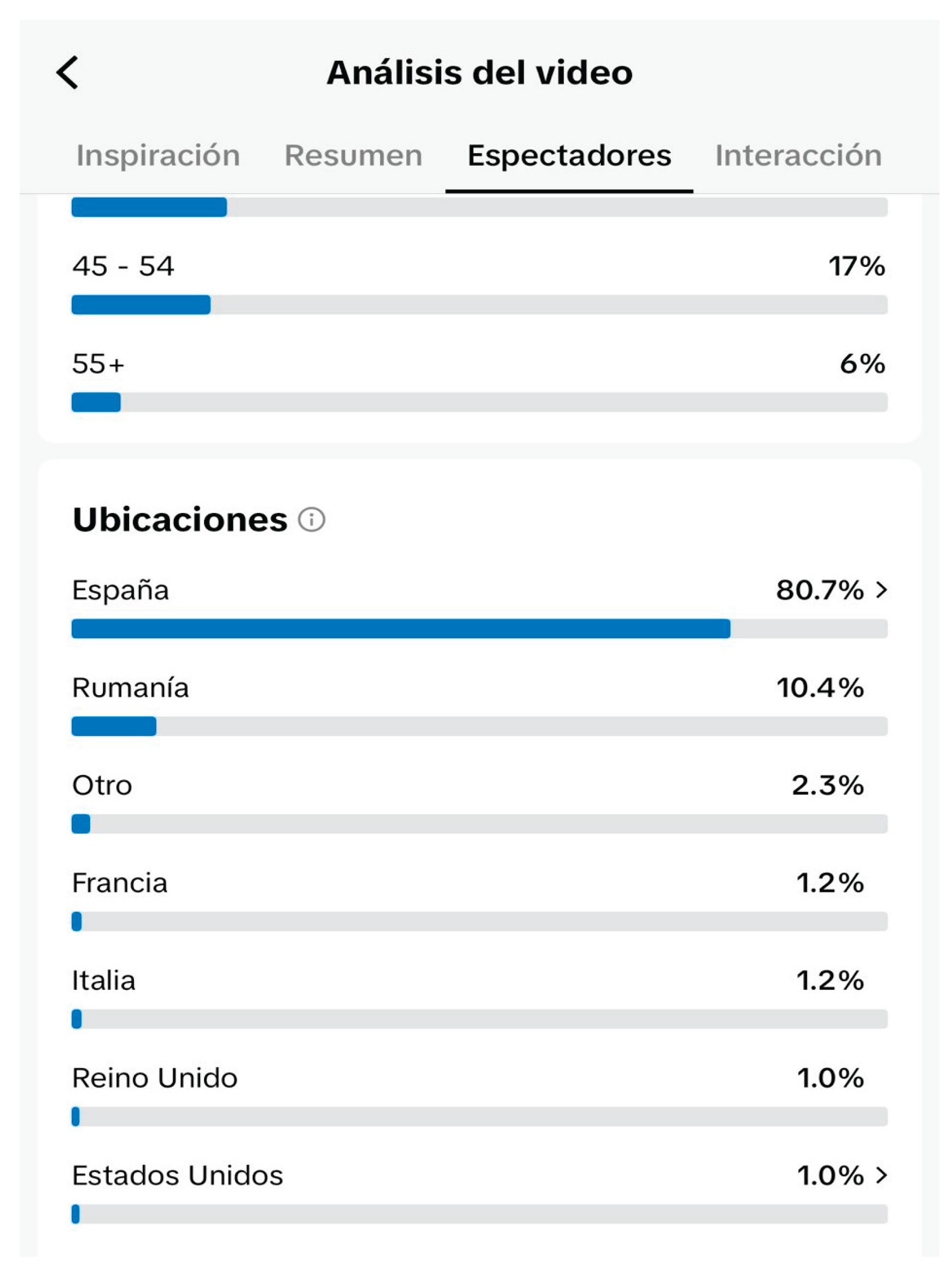The image size is (952, 1277).
Task: Tap the back arrow icon
Action: click(x=67, y=73)
